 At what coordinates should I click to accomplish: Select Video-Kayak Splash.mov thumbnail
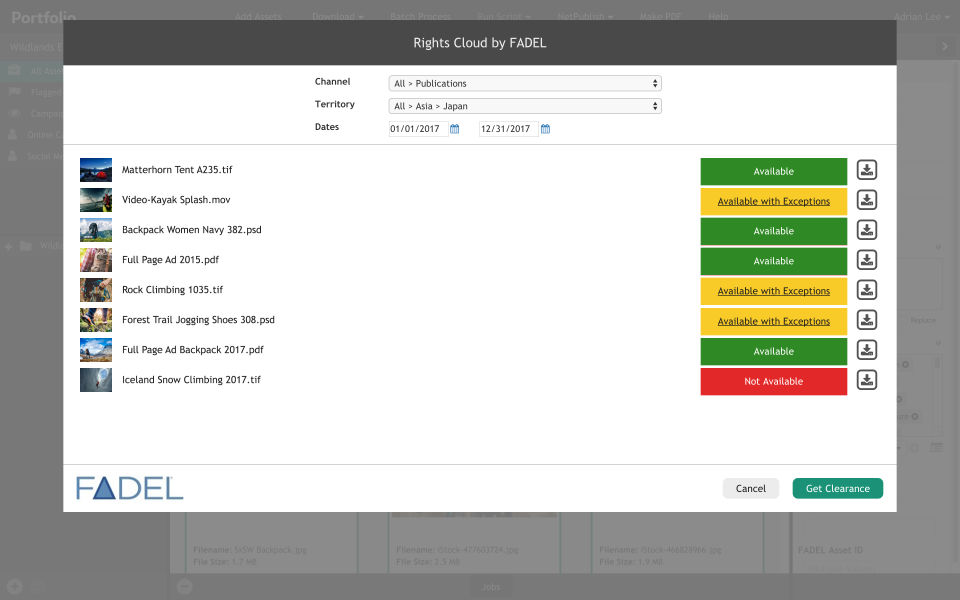(x=96, y=200)
